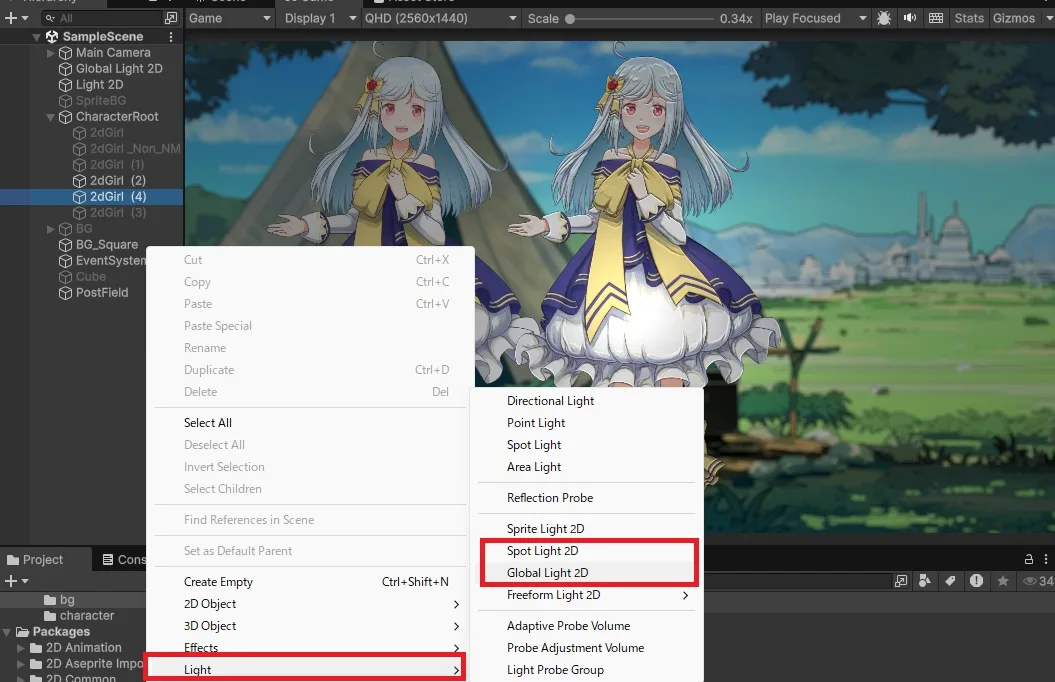Screen dimensions: 1055x682
Task: Toggle the Gizmos button
Action: click(x=1014, y=18)
